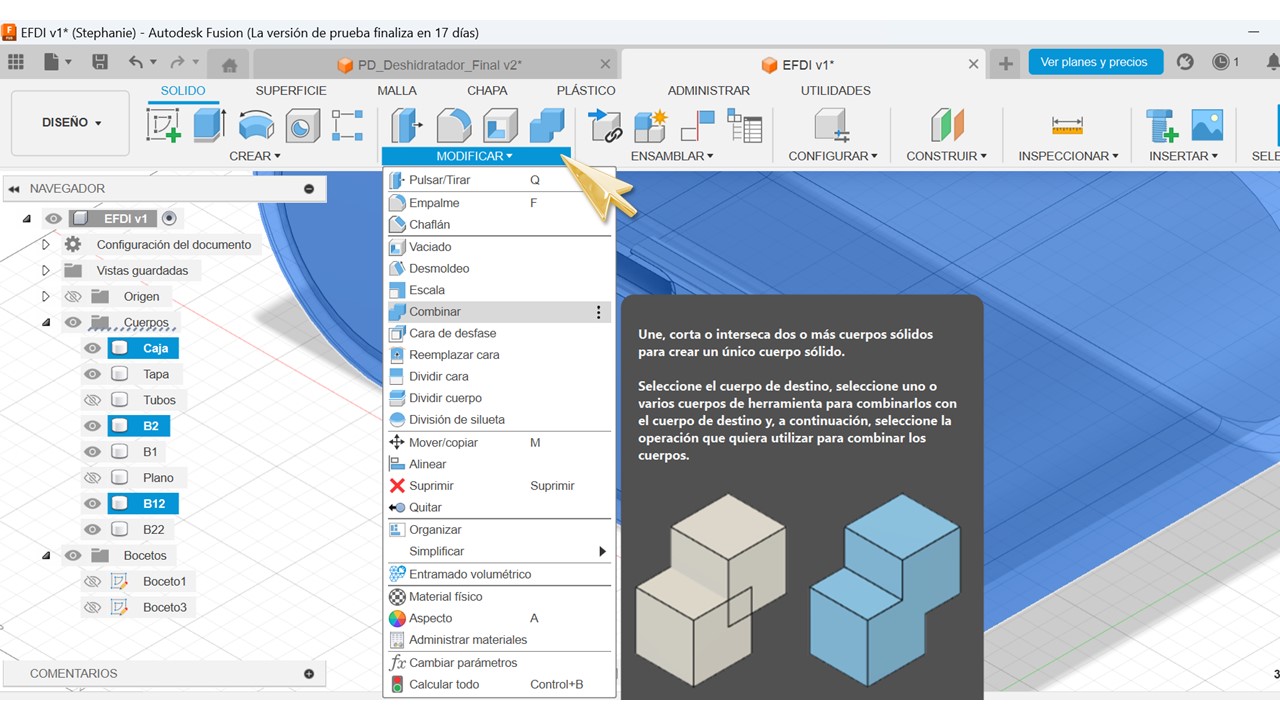
Task: Open the DISEÑO workspace dropdown
Action: (71, 123)
